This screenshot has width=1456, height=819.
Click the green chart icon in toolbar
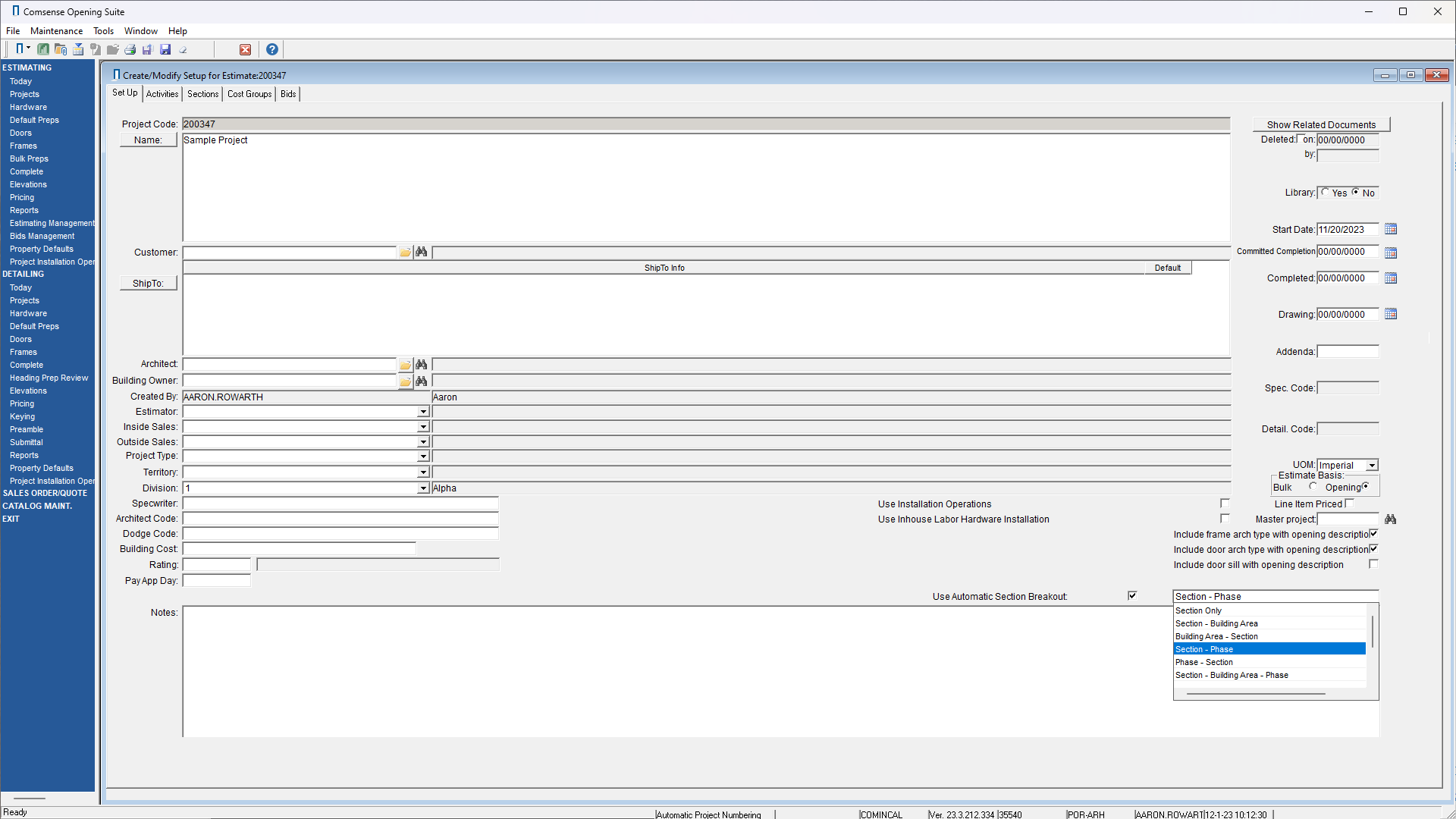[43, 49]
